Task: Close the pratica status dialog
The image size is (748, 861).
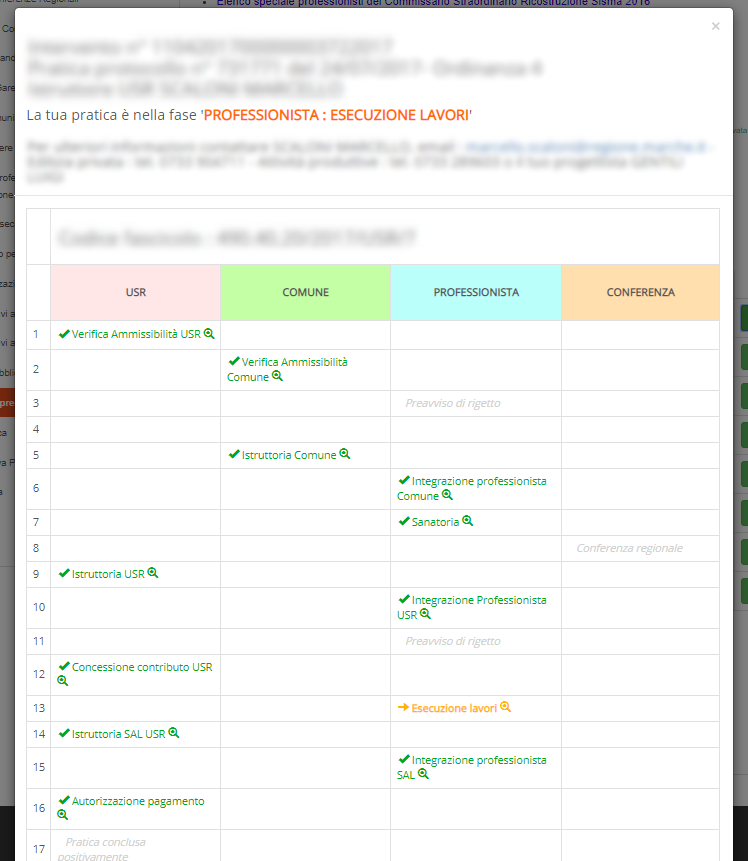Action: pos(715,26)
